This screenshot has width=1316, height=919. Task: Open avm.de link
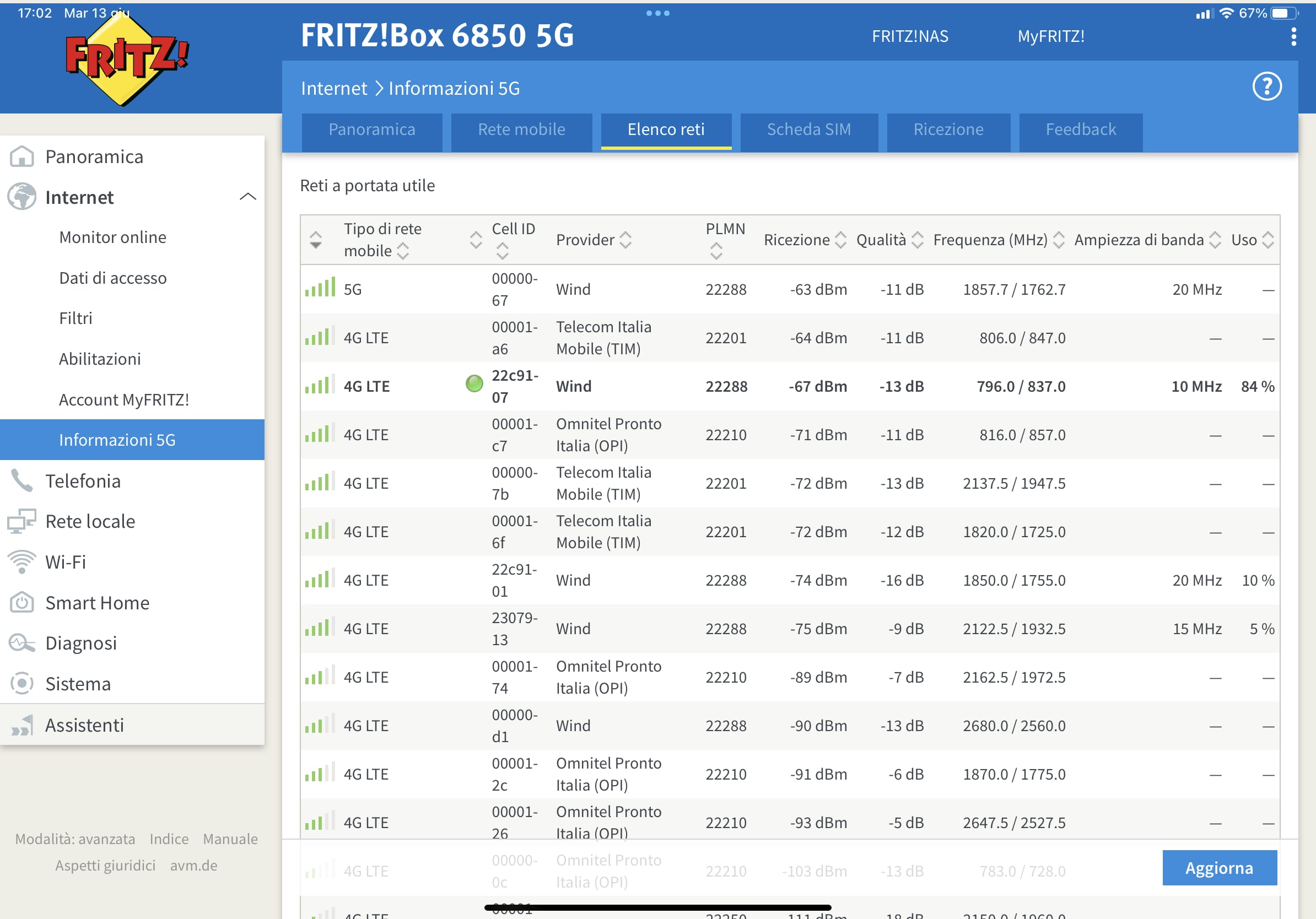[194, 865]
